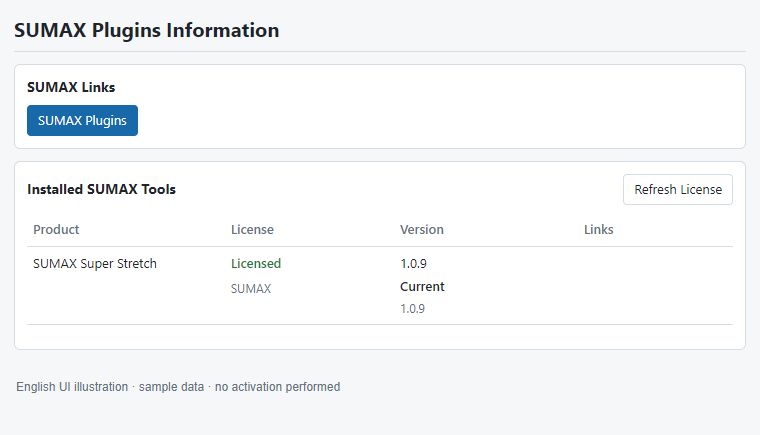Viewport: 760px width, 435px height.
Task: Click the grey SUMAX licensee text under Licensed
Action: [x=251, y=289]
